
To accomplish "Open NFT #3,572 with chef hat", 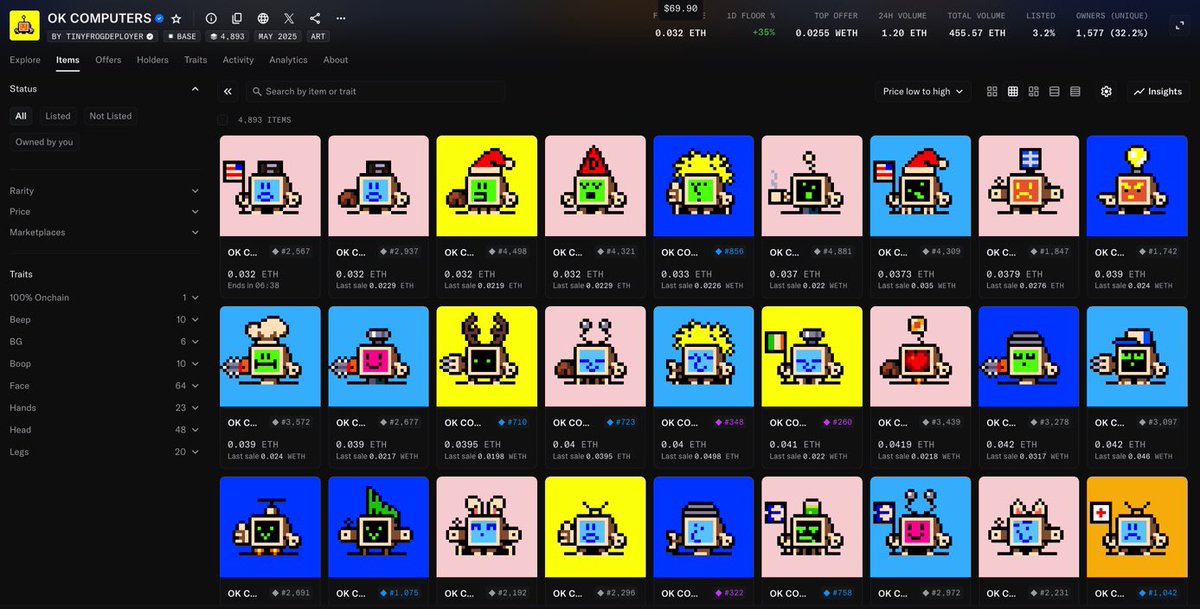I will [x=270, y=357].
